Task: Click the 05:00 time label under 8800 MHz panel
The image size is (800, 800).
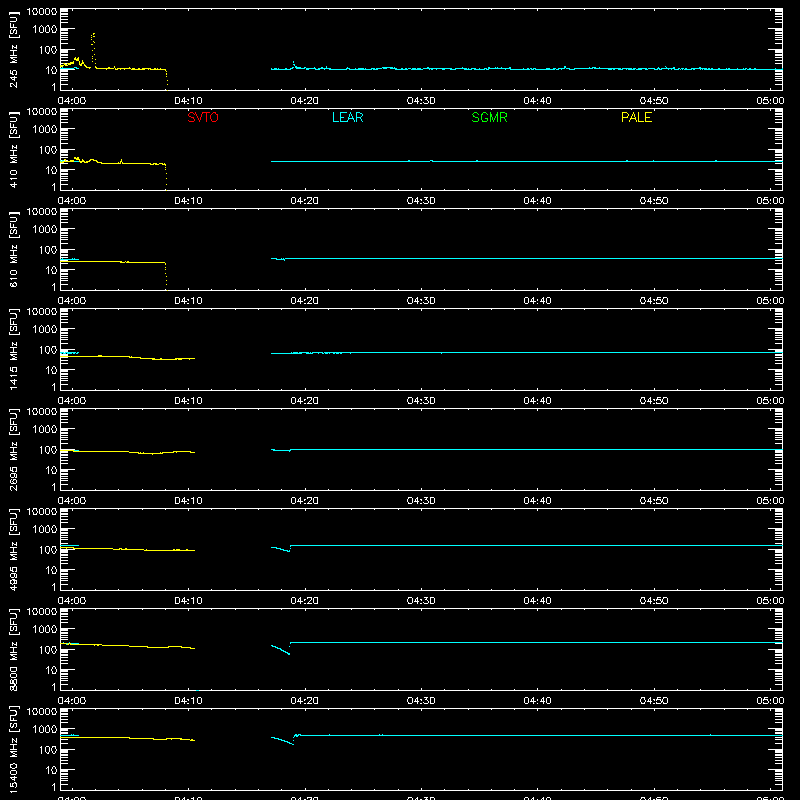Action: tap(770, 701)
